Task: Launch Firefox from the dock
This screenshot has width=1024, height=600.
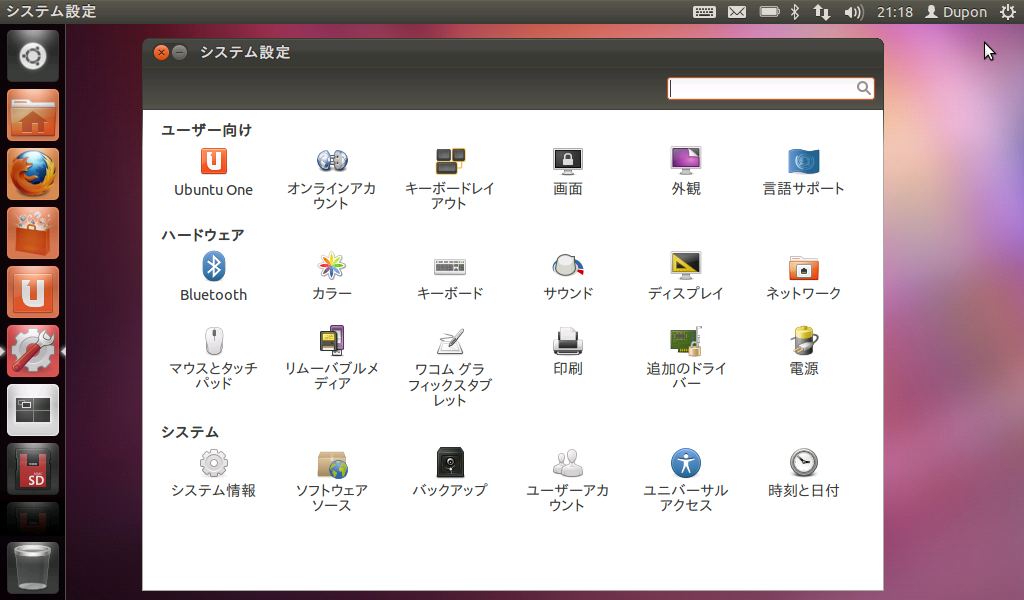Action: tap(32, 173)
